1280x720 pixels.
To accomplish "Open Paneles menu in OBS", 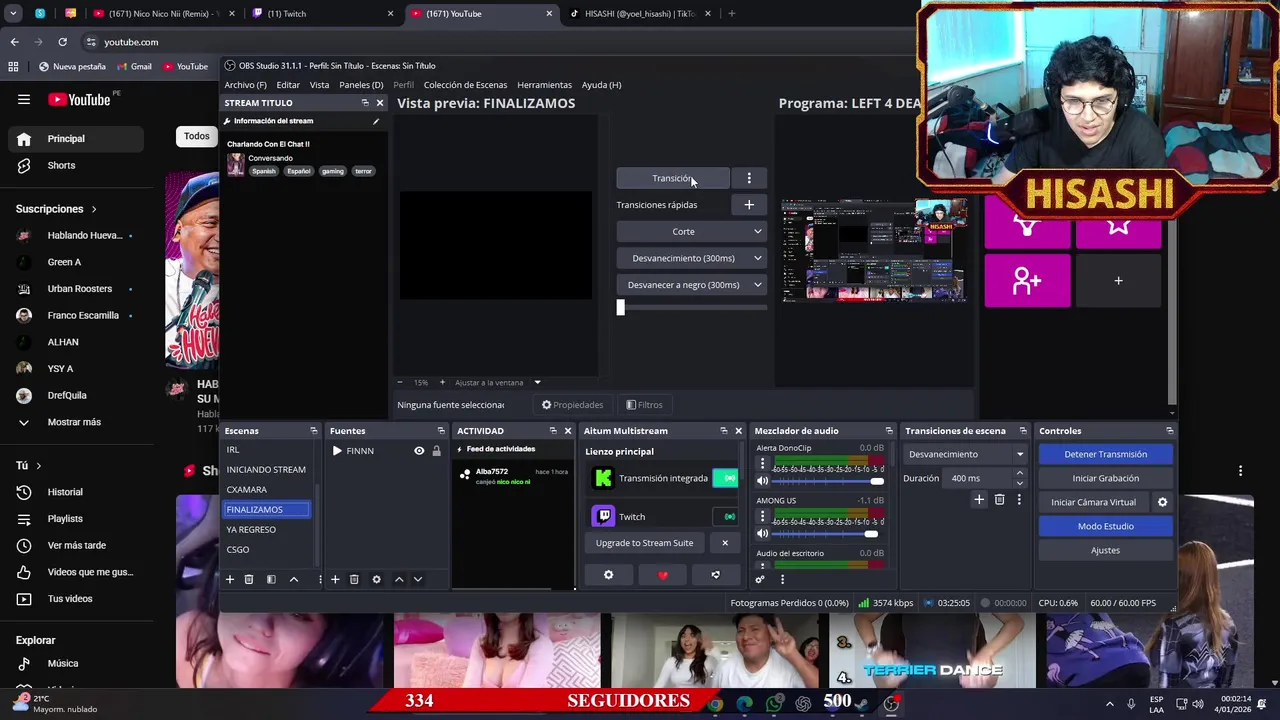I will pos(361,85).
